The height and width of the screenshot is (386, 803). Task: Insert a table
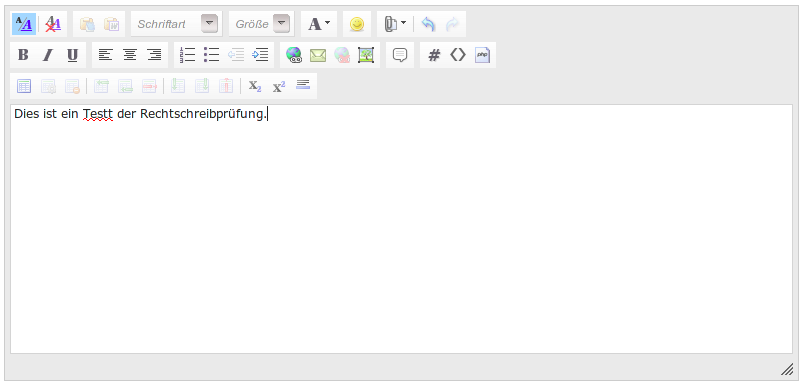[24, 86]
